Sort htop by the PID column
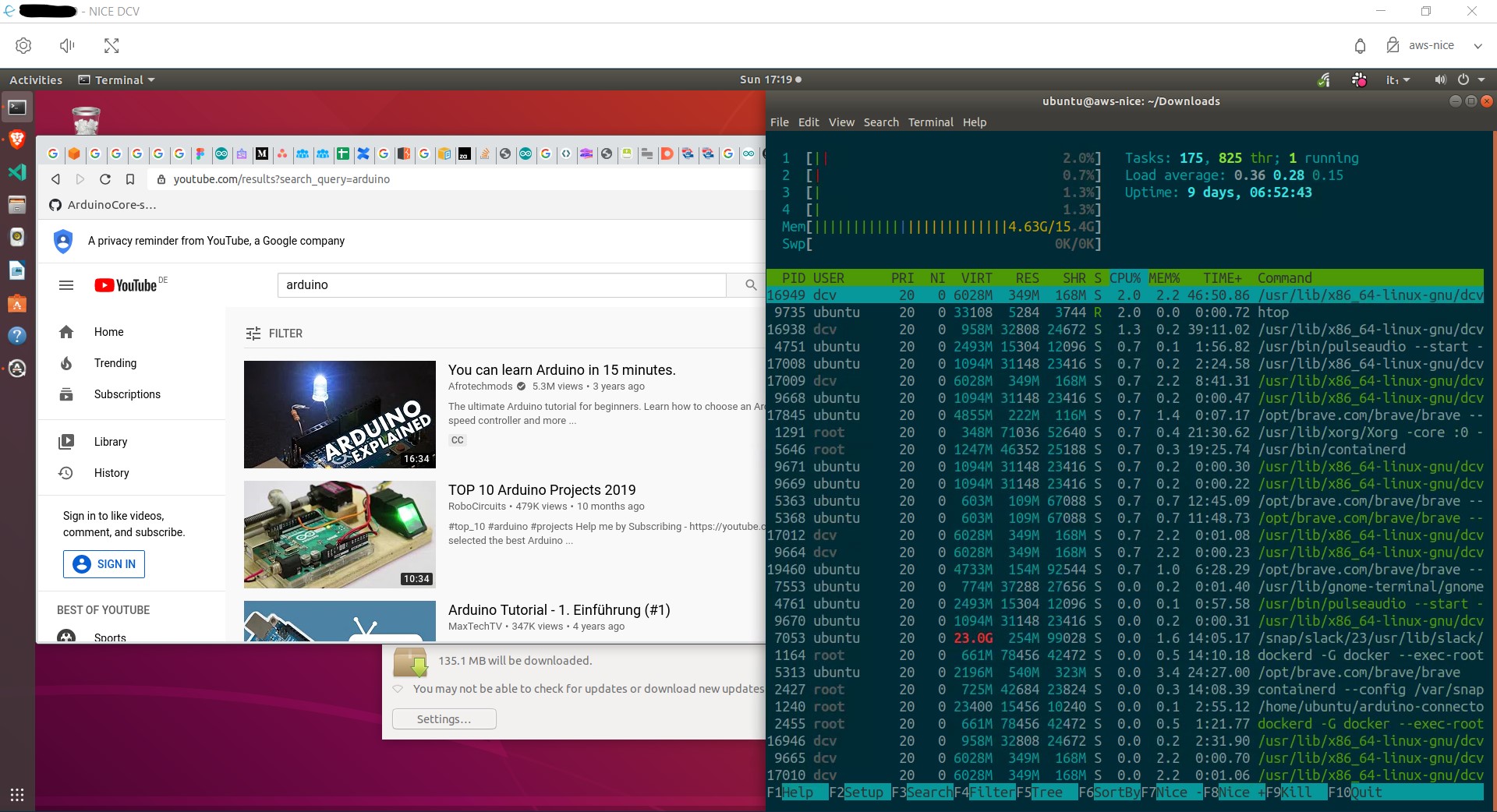Screen dimensions: 1497x812 [x=794, y=278]
